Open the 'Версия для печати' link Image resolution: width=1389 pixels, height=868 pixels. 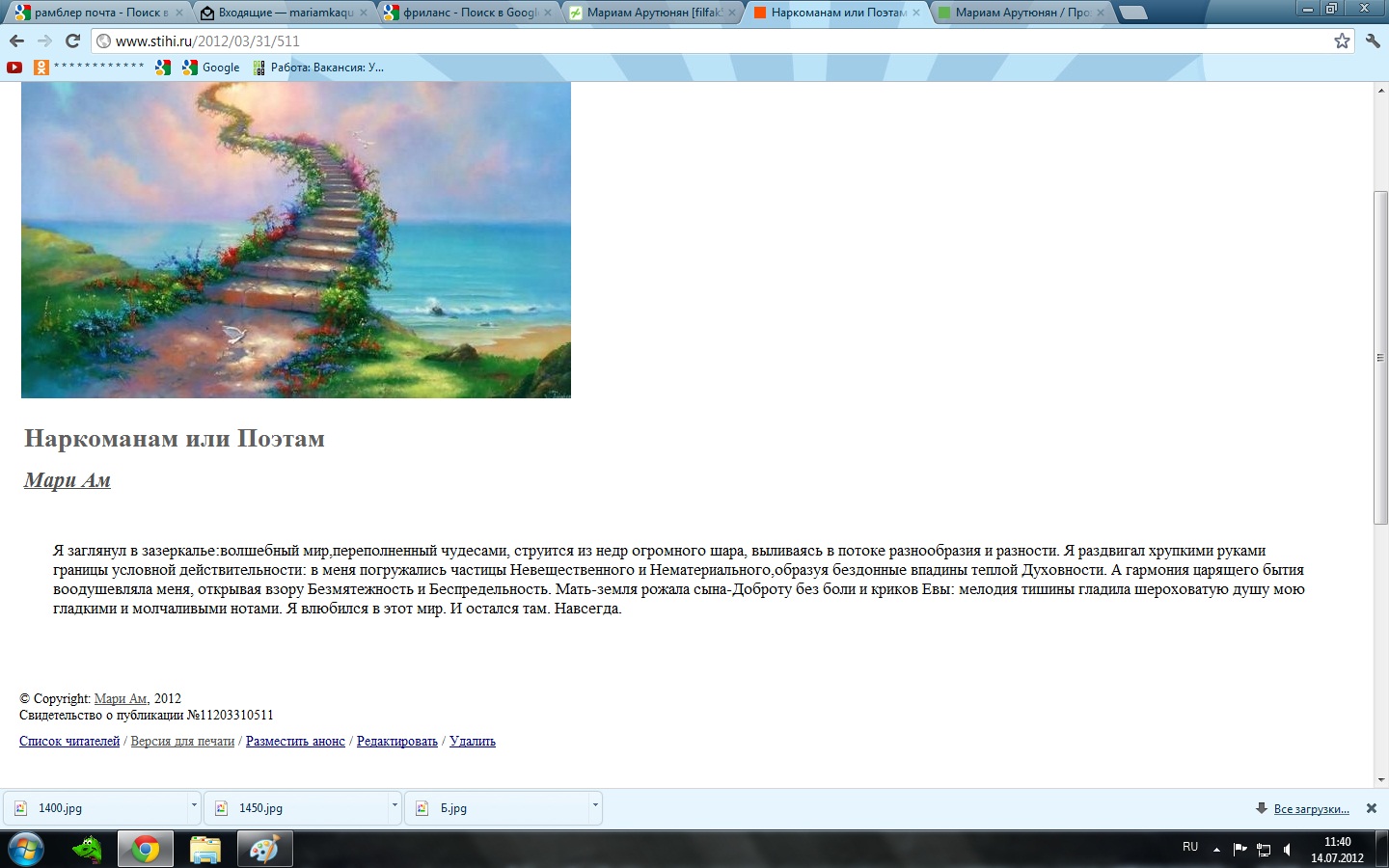tap(182, 741)
